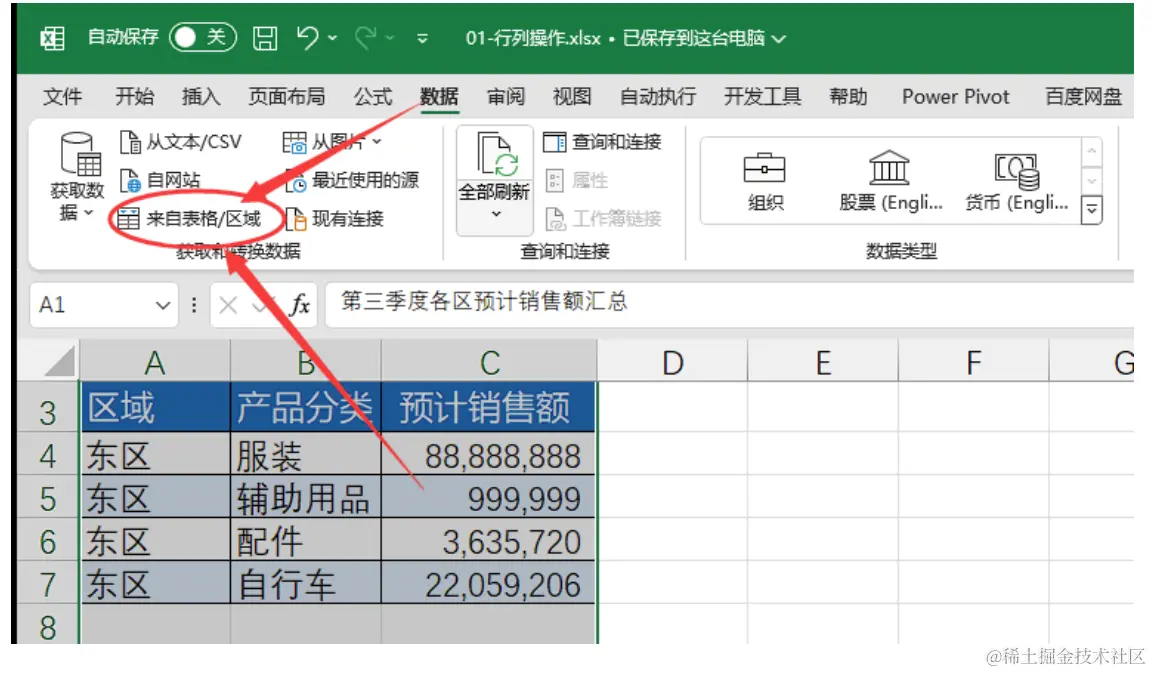Viewport: 1152px width, 673px height.
Task: Click 从图片 (From Picture) button
Action: click(324, 142)
